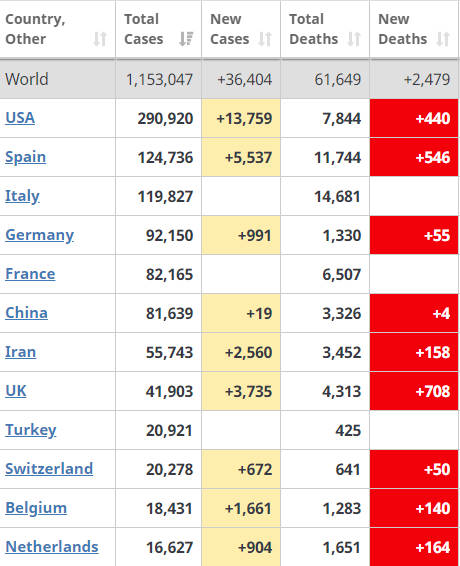Open the Belgium country link
The height and width of the screenshot is (566, 460).
pyautogui.click(x=36, y=508)
